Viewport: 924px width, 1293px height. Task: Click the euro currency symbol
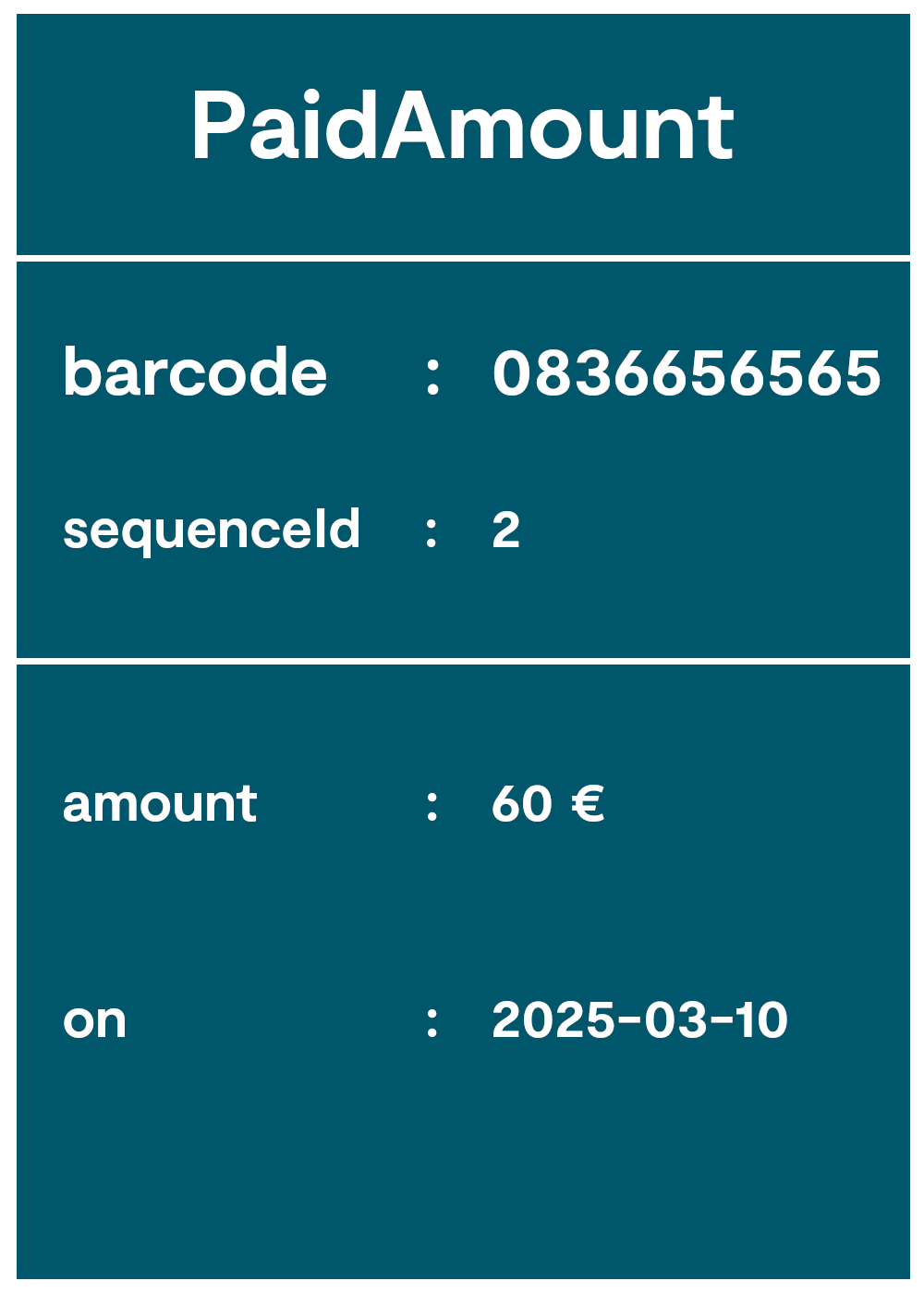click(x=588, y=803)
